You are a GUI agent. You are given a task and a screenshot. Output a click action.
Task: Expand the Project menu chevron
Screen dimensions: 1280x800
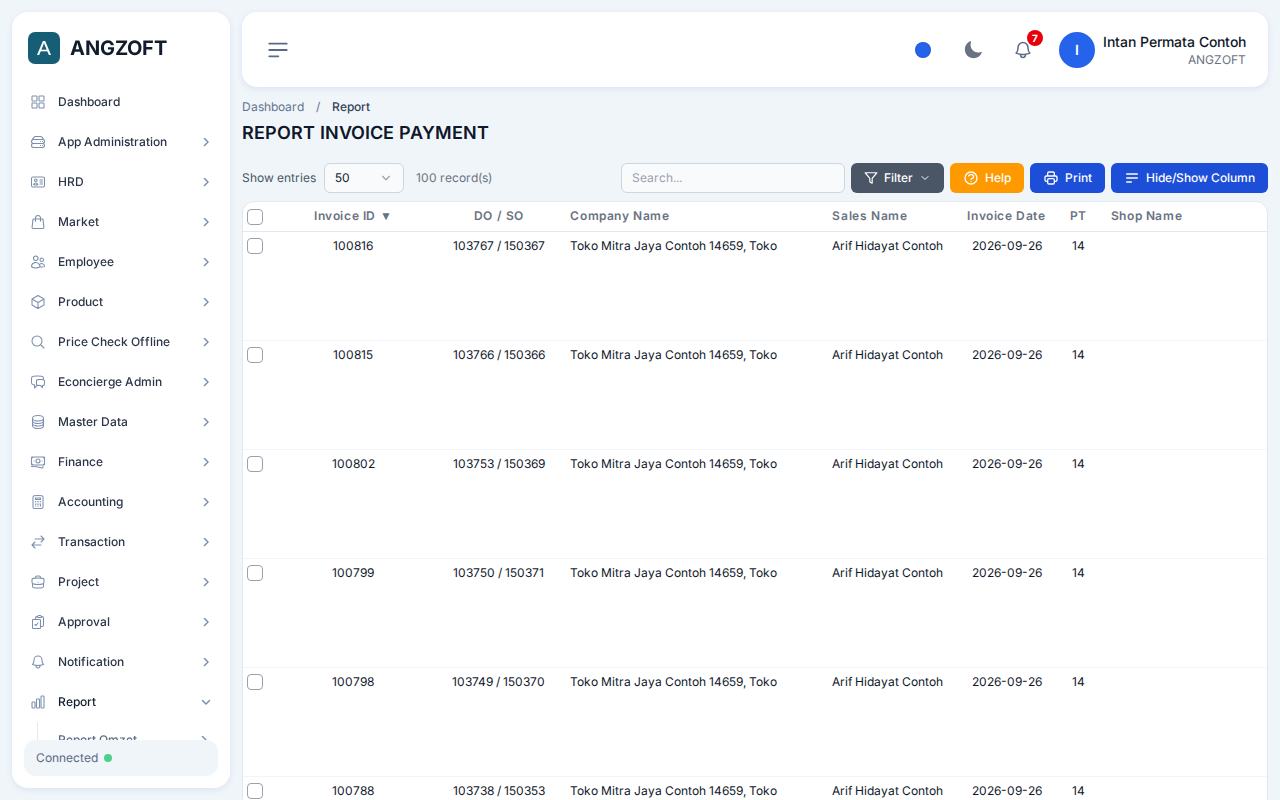206,582
